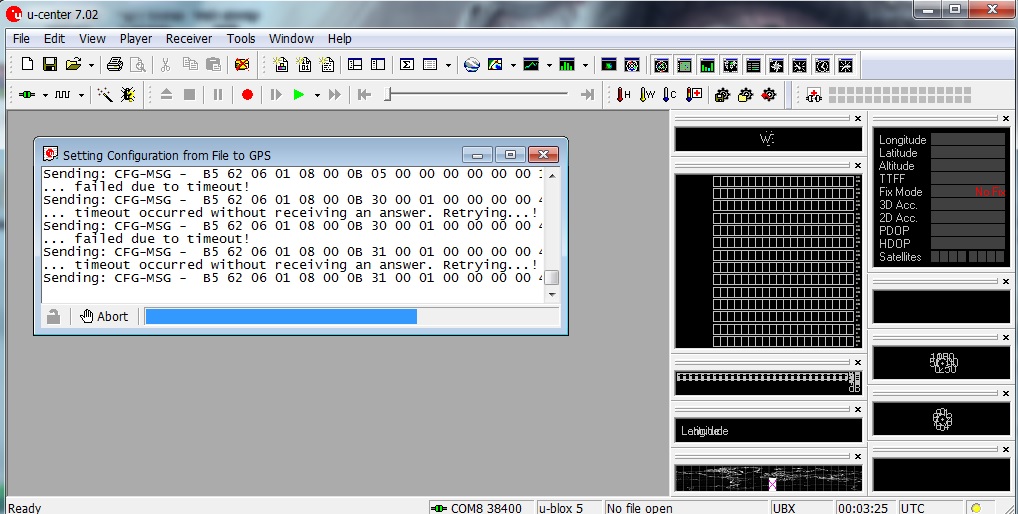
Task: Expand the Histogram View dropdown arrow
Action: point(585,65)
